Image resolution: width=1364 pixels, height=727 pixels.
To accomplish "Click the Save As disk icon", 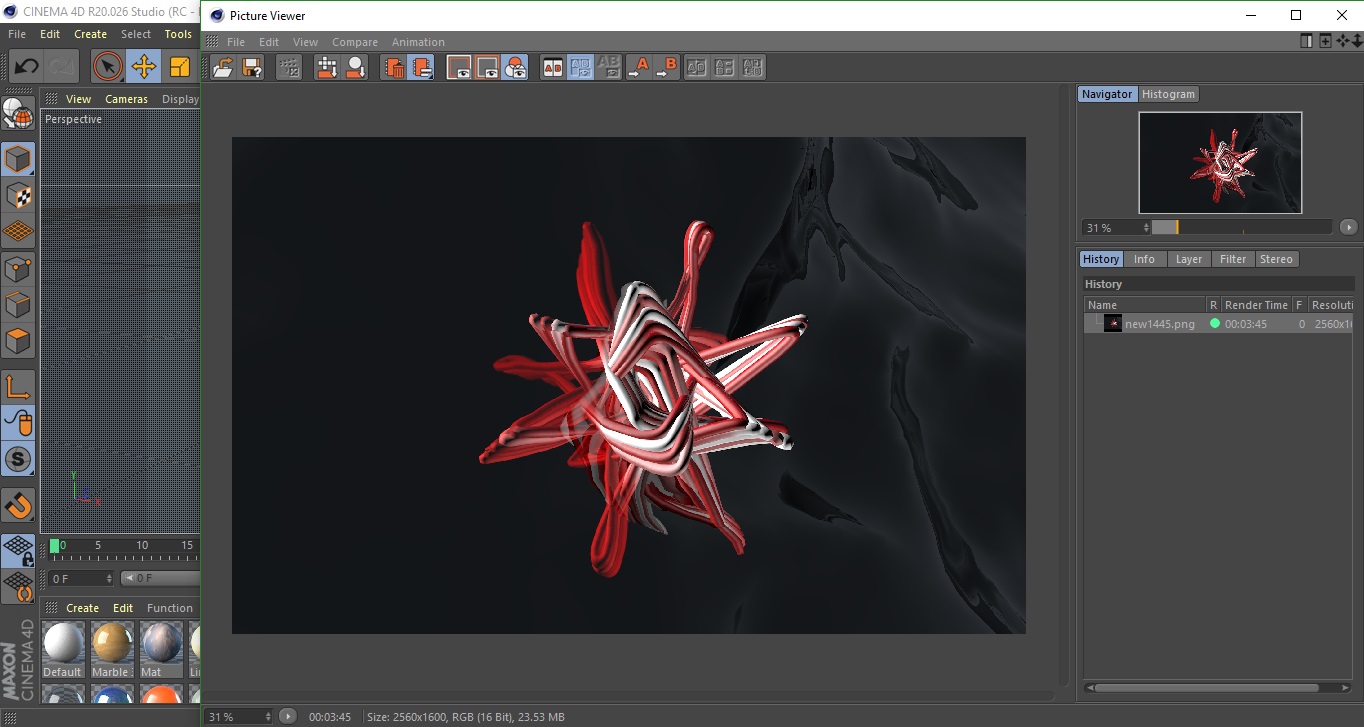I will (x=252, y=68).
